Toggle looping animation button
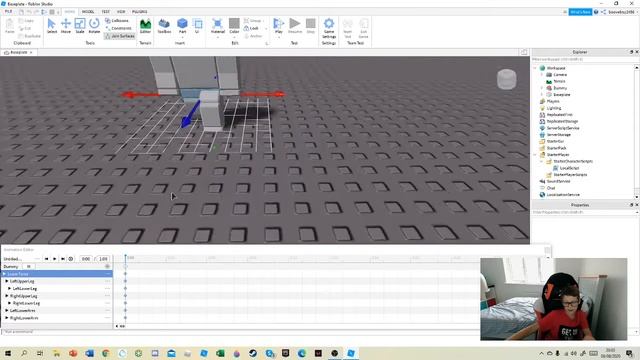Screen dimensions: 640x360 71,259
